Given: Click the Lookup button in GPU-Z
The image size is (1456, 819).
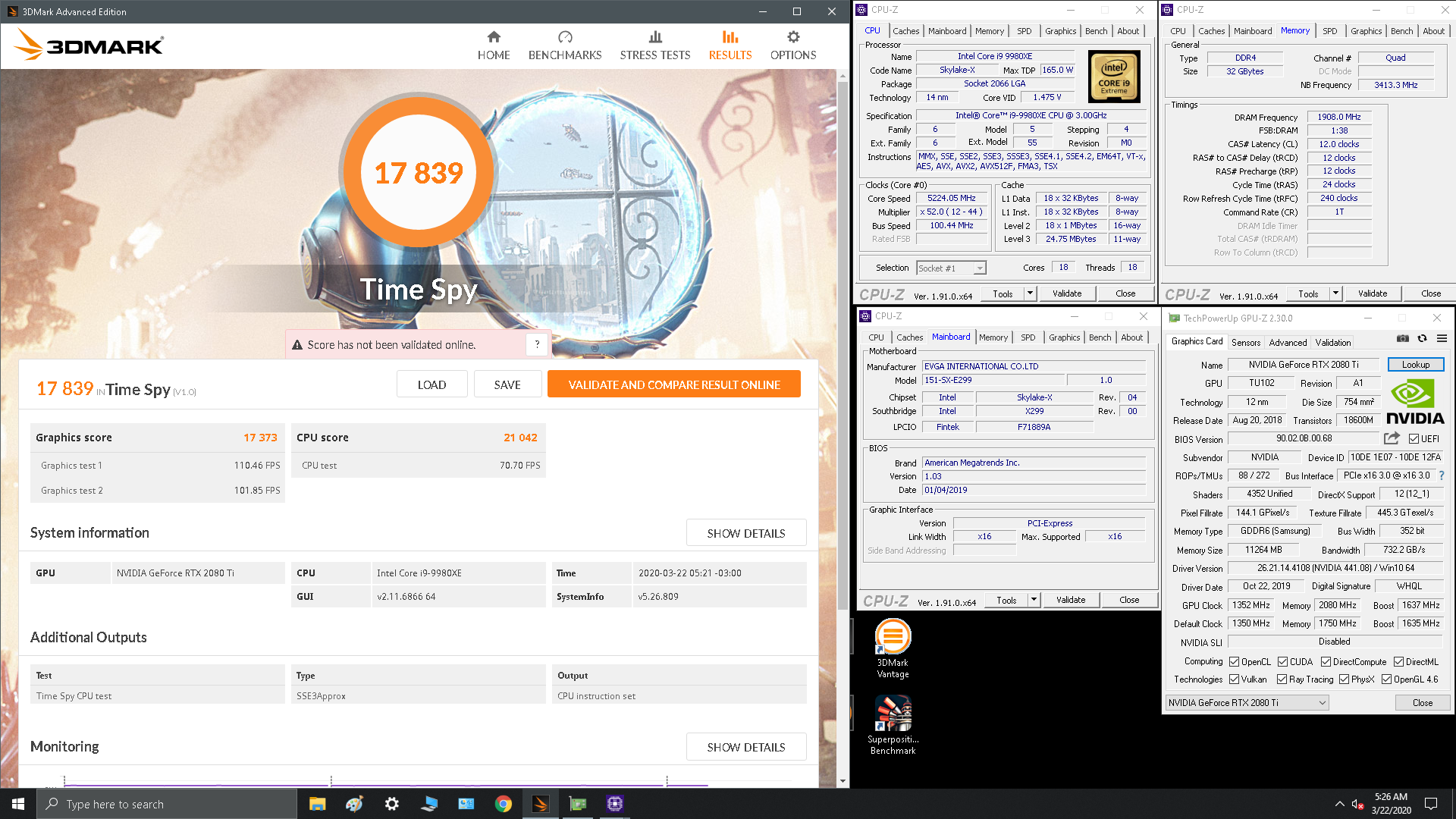Looking at the screenshot, I should coord(1415,365).
